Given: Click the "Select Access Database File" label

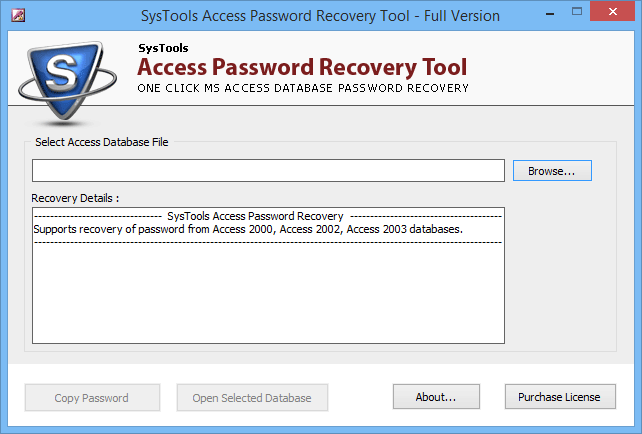Looking at the screenshot, I should click(x=102, y=142).
